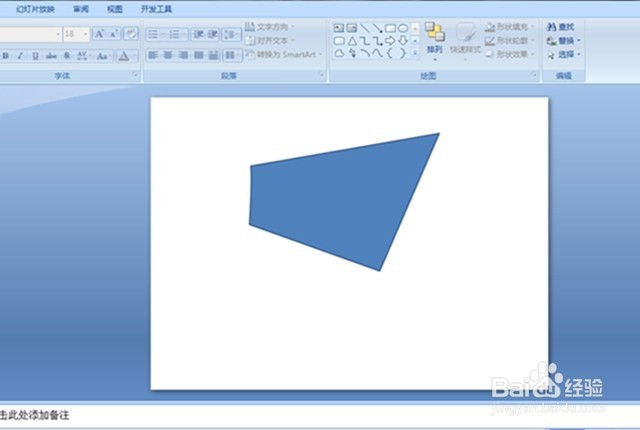Open the font color dropdown arrow
Screen dimensions: 640x430
tap(134, 56)
